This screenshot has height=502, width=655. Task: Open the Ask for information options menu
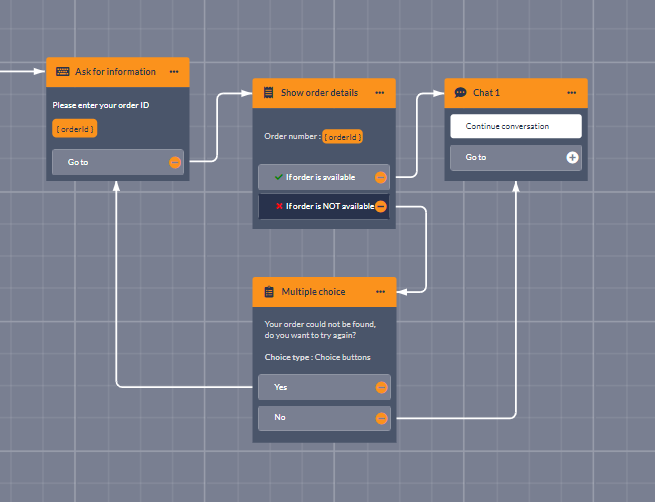coord(174,72)
